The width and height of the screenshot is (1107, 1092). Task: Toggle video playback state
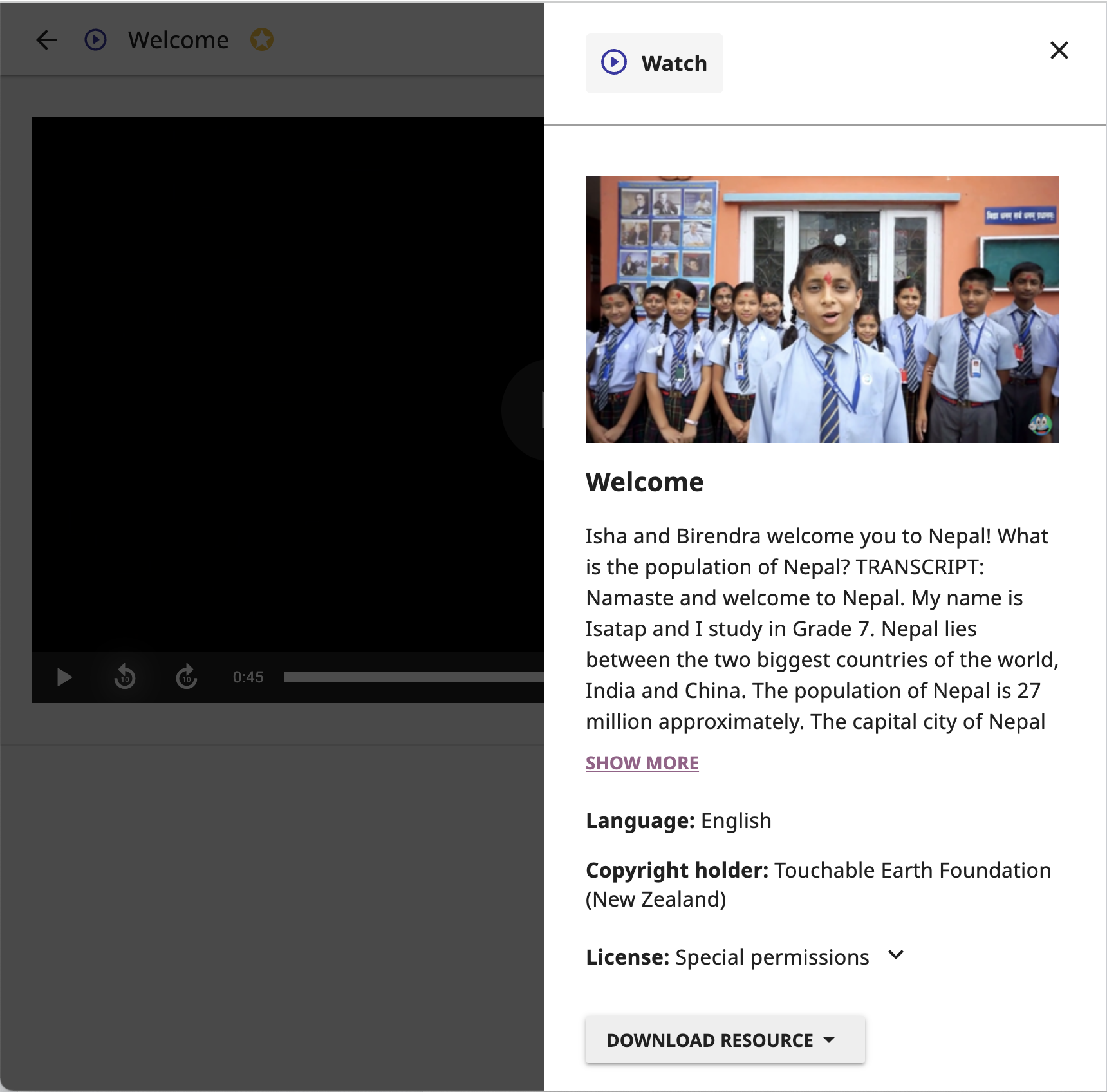(x=64, y=677)
